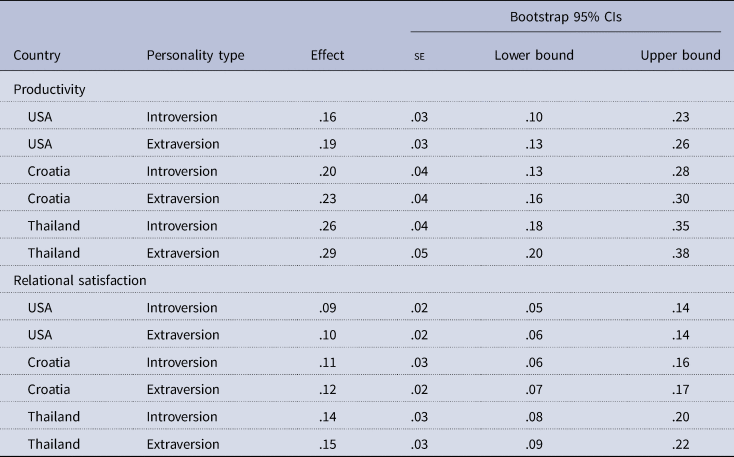Click the "Bootstrap 95% CIs" spanning header
This screenshot has height=457, width=734.
click(x=565, y=17)
